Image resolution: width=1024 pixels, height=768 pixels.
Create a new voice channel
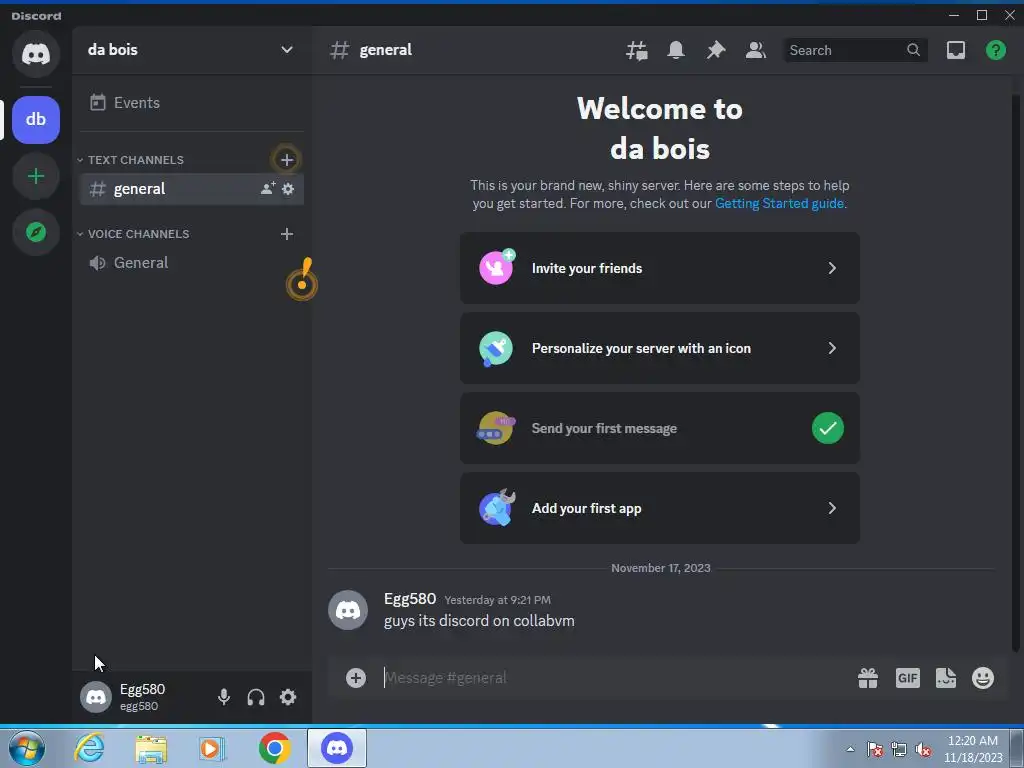(x=286, y=234)
